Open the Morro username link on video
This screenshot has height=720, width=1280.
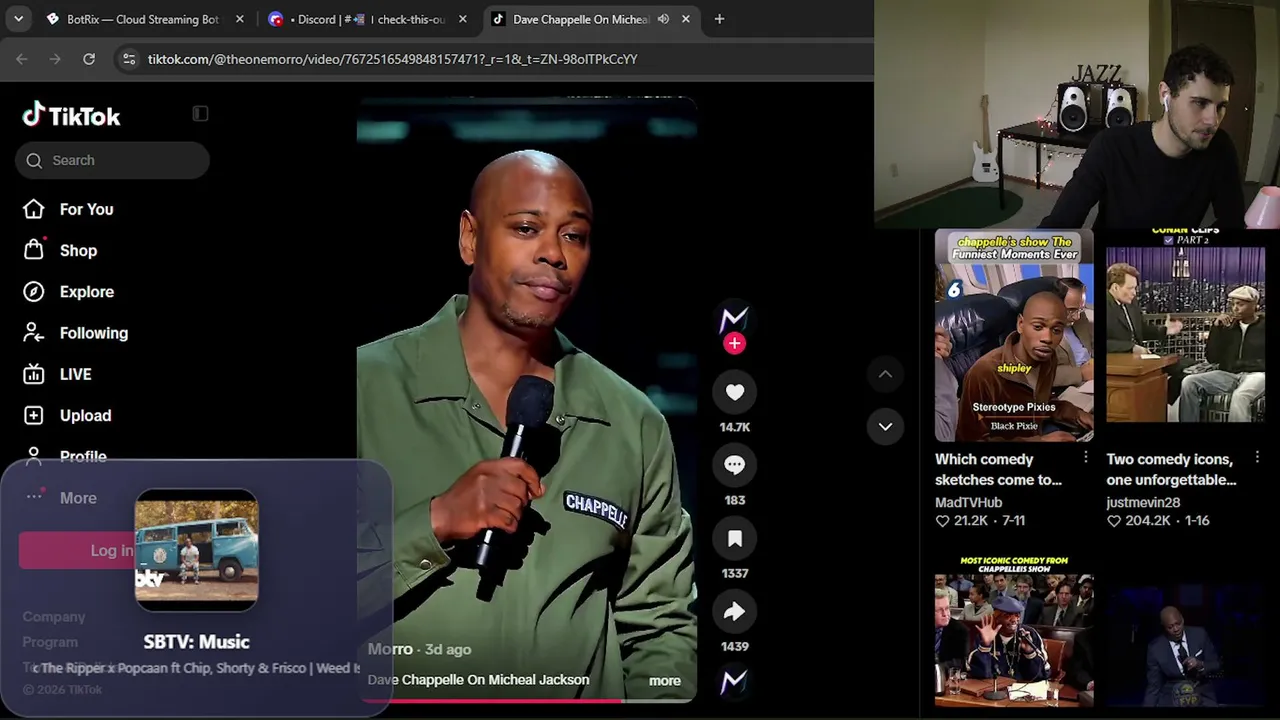click(x=390, y=649)
